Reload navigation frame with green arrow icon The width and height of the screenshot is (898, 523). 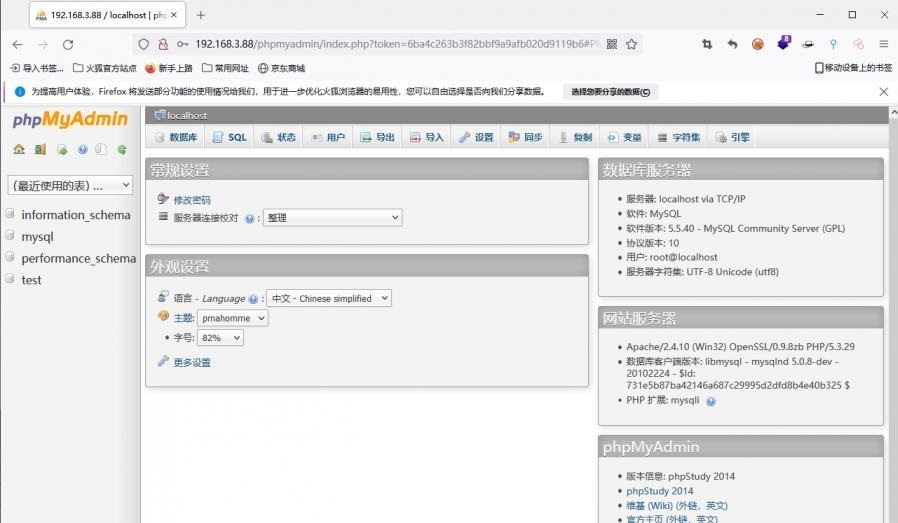pyautogui.click(x=122, y=150)
